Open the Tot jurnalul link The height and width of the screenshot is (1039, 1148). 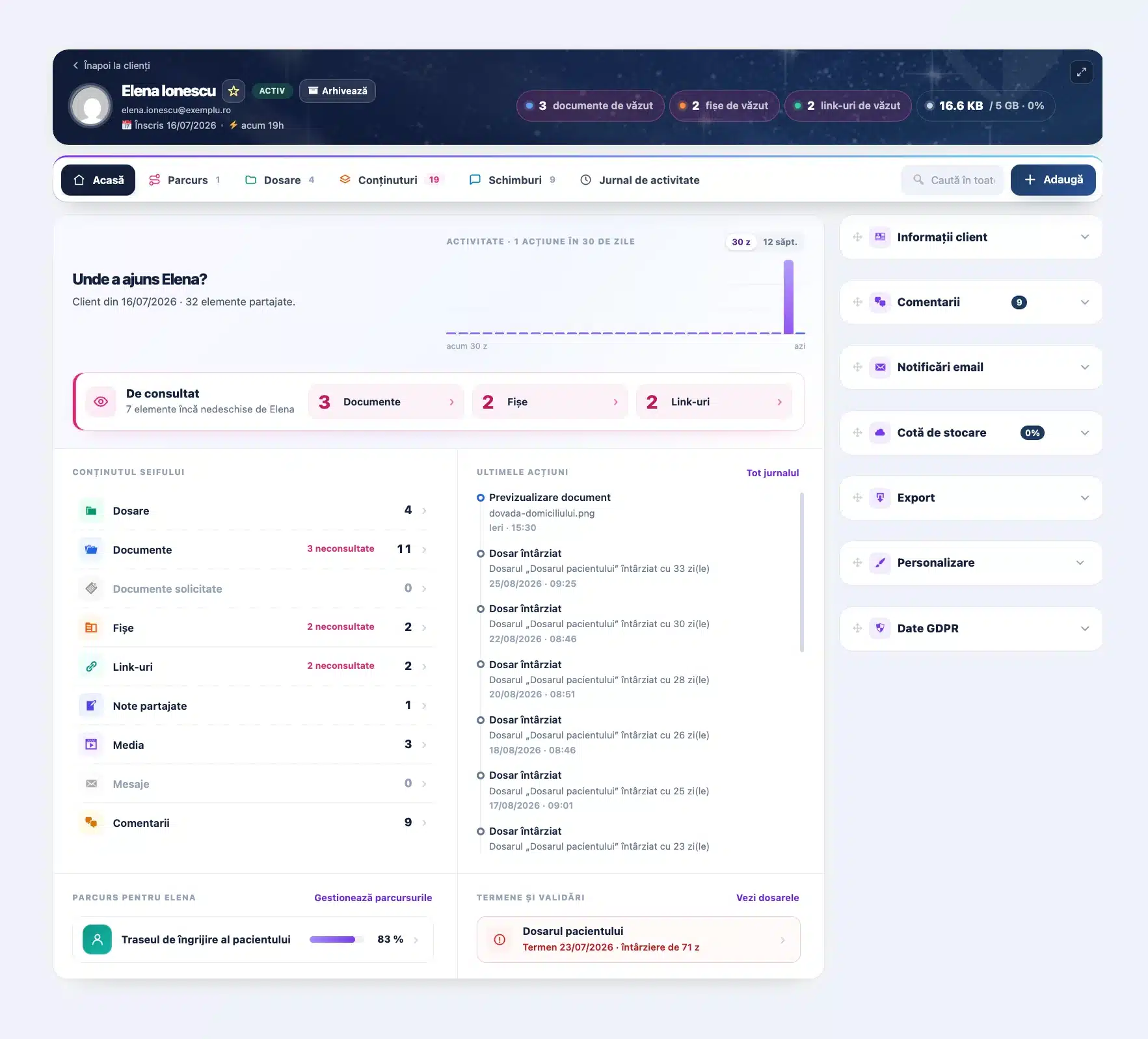click(773, 473)
